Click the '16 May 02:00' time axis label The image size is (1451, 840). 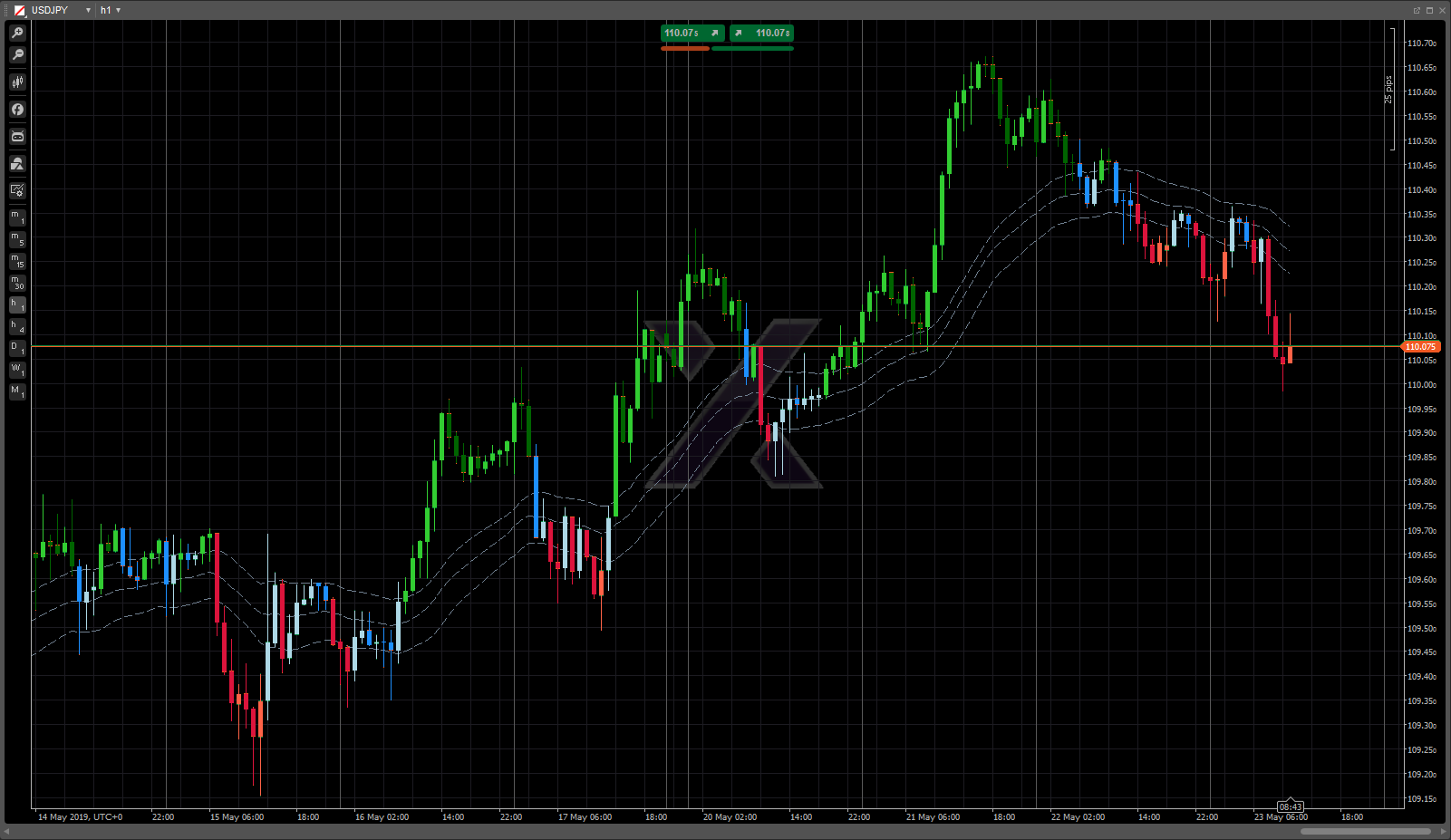pos(382,817)
